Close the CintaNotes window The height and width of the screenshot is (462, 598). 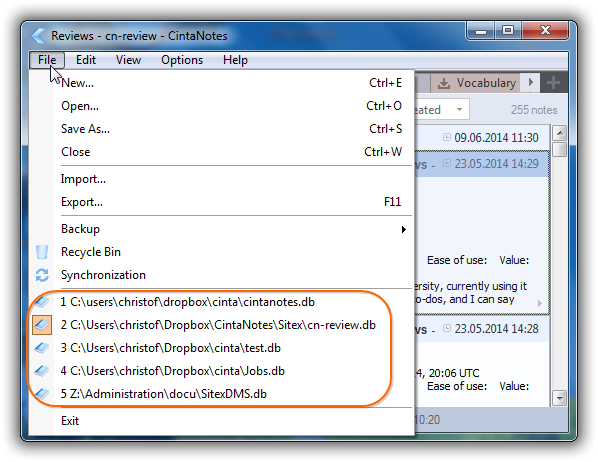(545, 31)
